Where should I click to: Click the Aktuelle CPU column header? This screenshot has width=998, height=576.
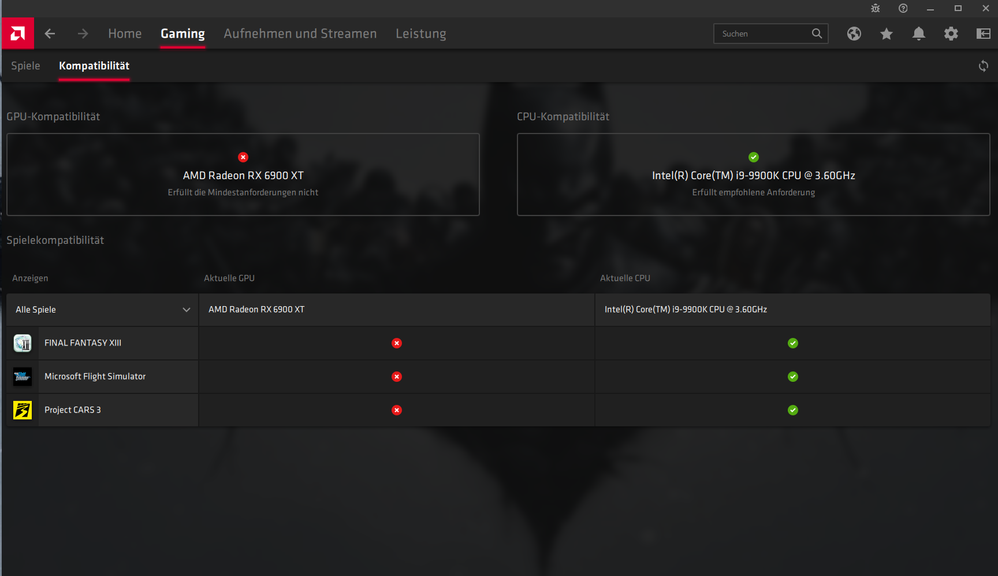pos(625,278)
